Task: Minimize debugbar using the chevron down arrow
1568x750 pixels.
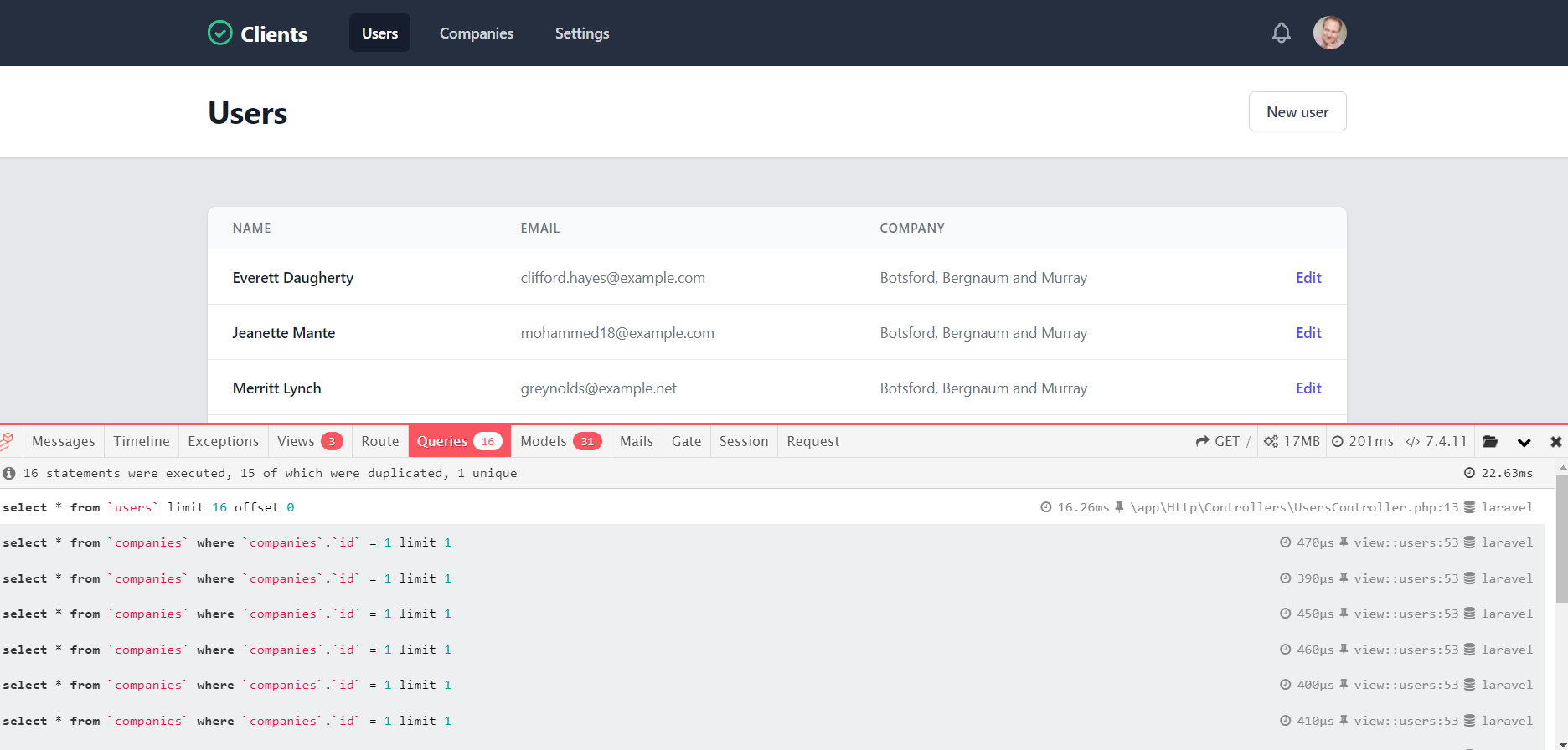Action: coord(1524,442)
